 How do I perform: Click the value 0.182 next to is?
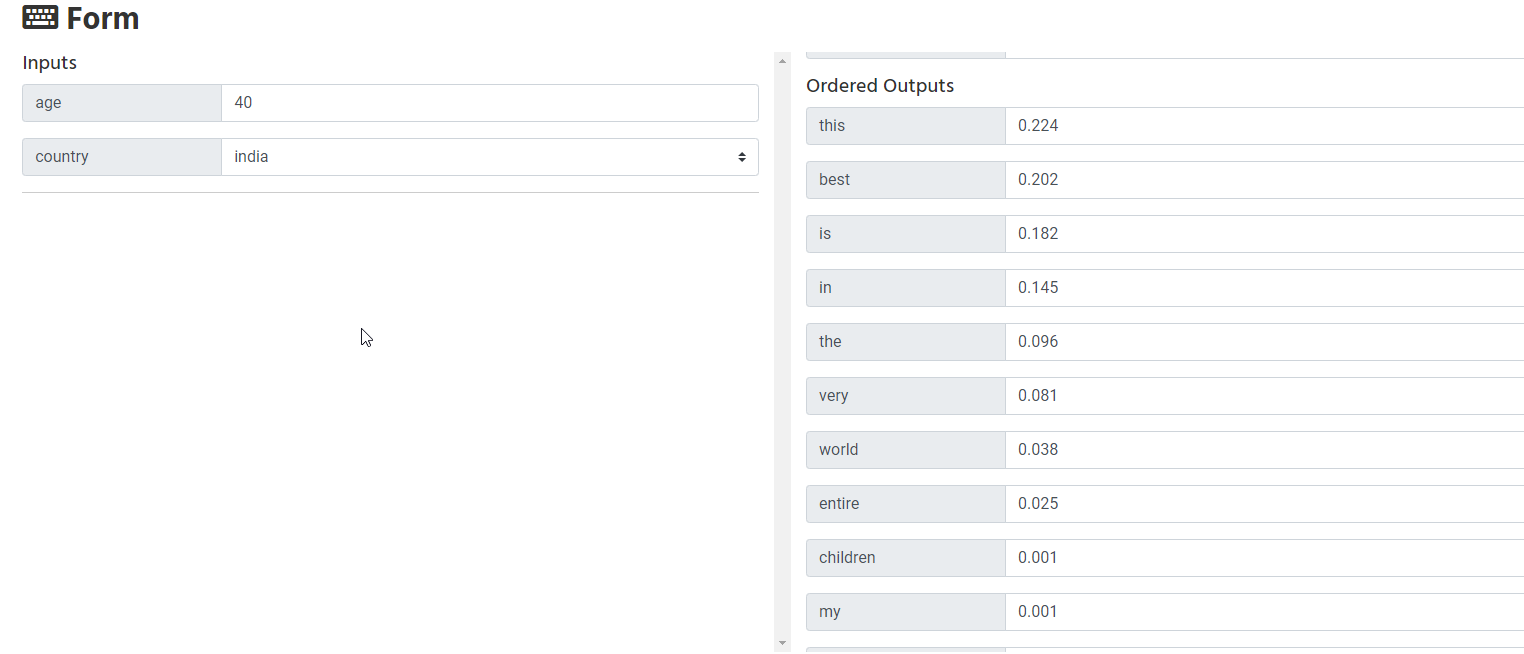click(1038, 234)
